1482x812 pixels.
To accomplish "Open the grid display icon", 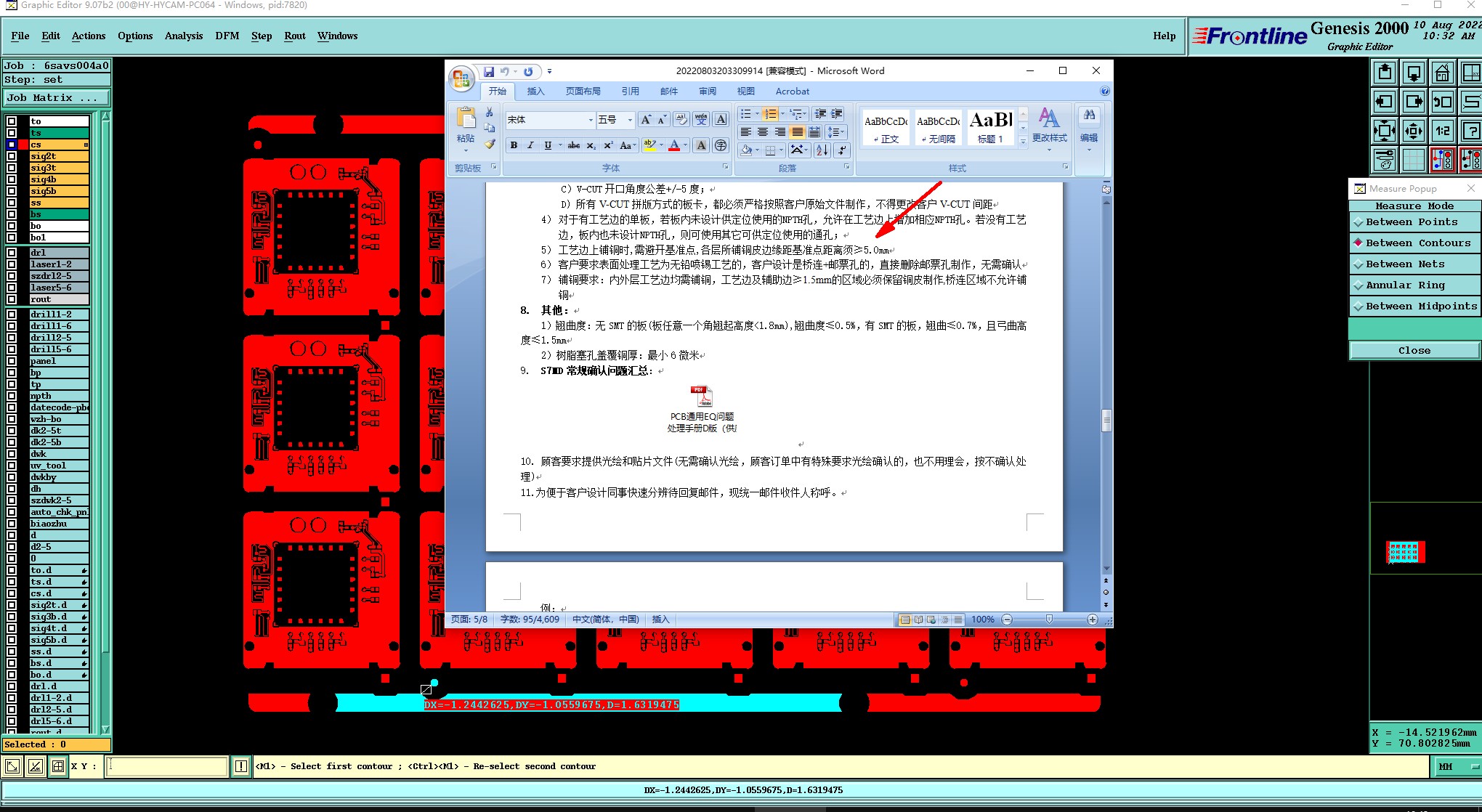I will 1413,160.
